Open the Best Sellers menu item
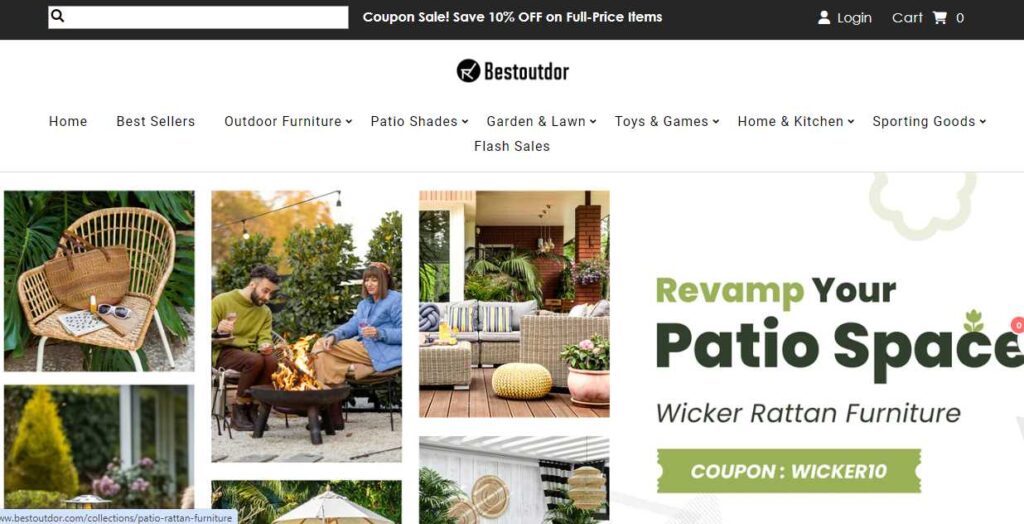The image size is (1024, 524). pos(155,122)
